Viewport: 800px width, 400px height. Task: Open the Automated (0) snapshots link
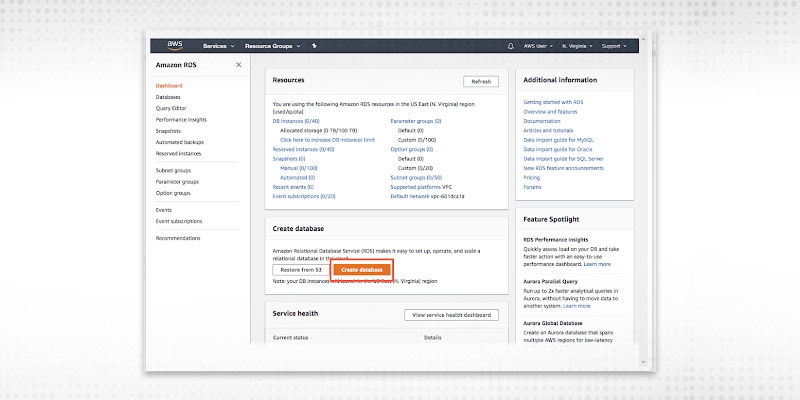[x=297, y=178]
